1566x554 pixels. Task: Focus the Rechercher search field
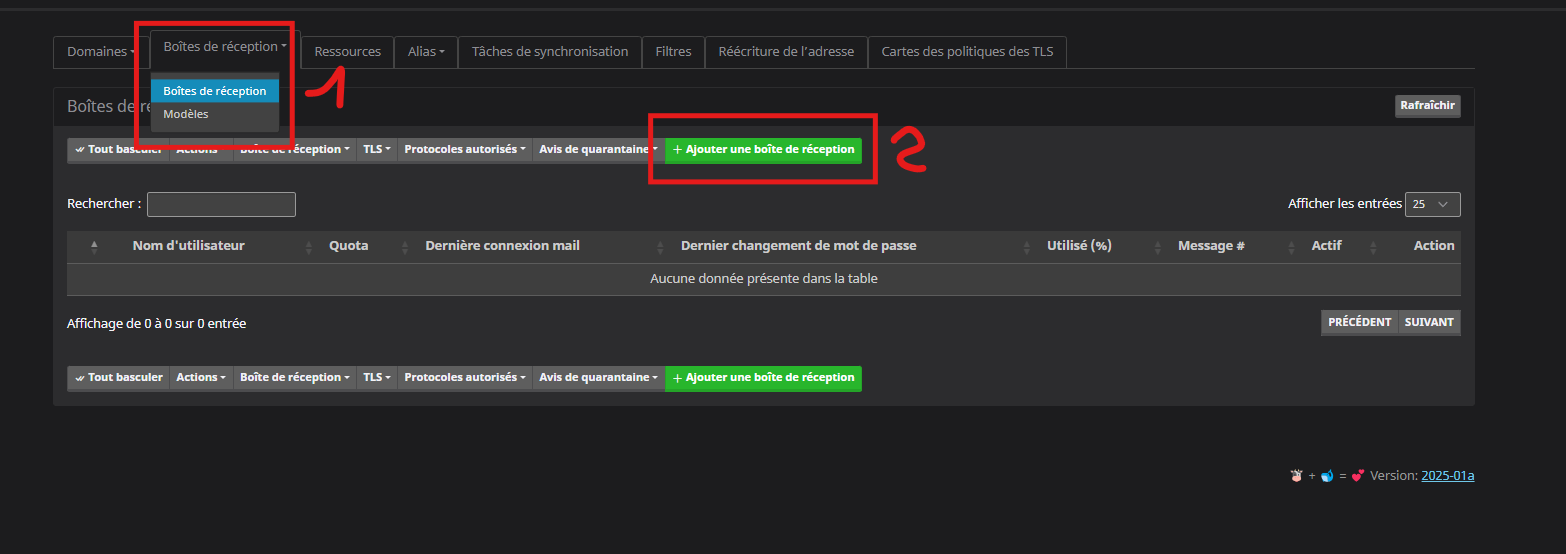pyautogui.click(x=221, y=204)
